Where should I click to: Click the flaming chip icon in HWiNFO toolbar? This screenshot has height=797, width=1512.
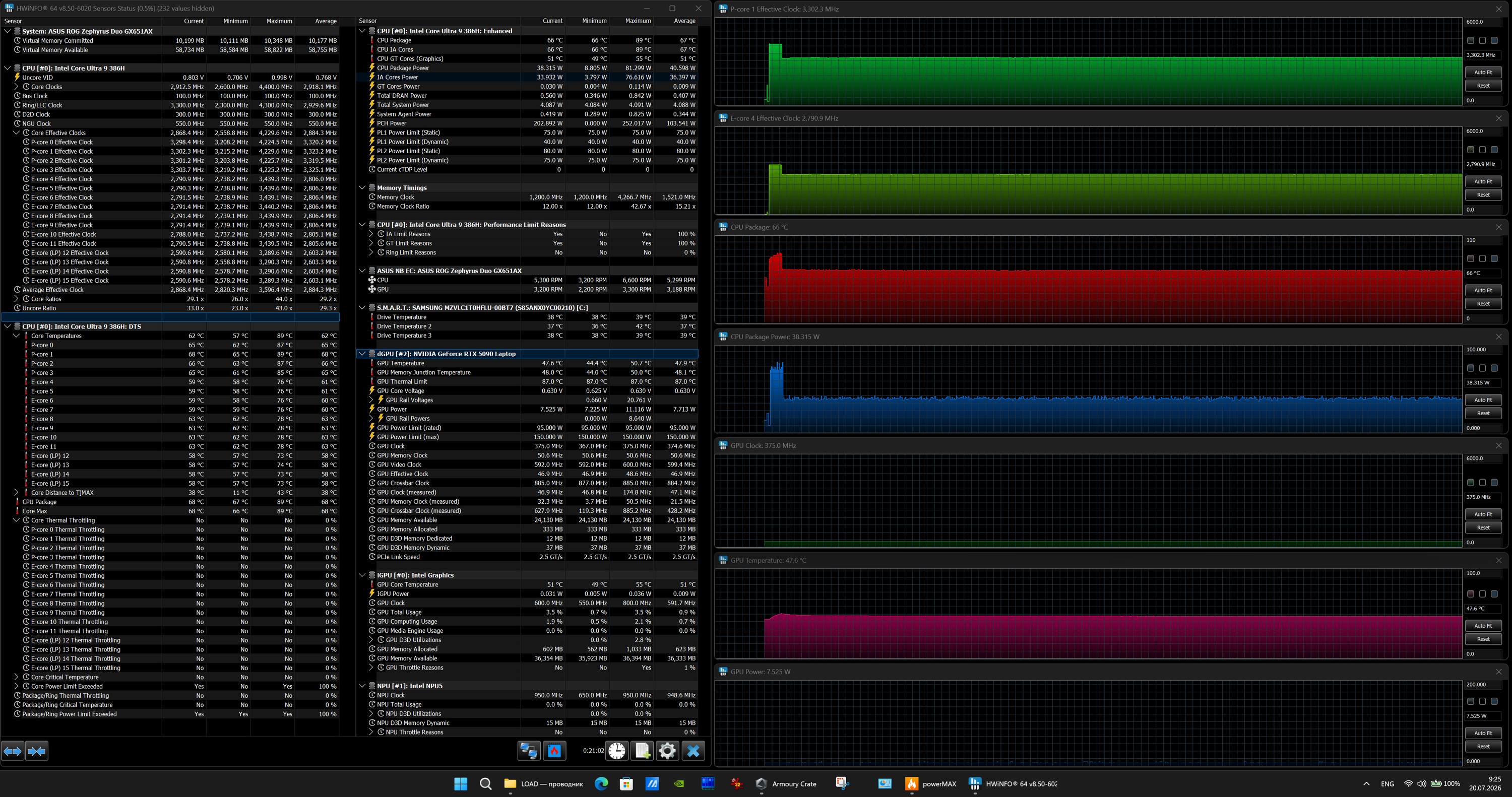555,751
